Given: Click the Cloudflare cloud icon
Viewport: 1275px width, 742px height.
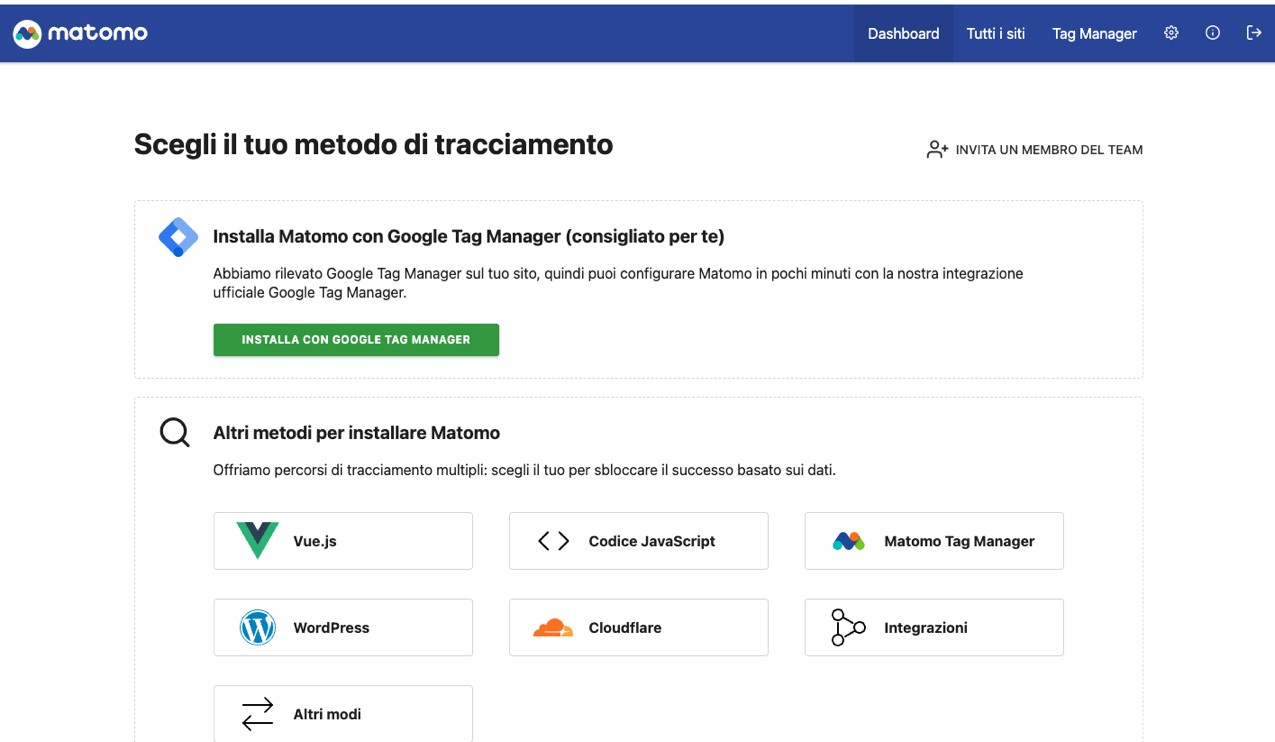Looking at the screenshot, I should (x=552, y=628).
